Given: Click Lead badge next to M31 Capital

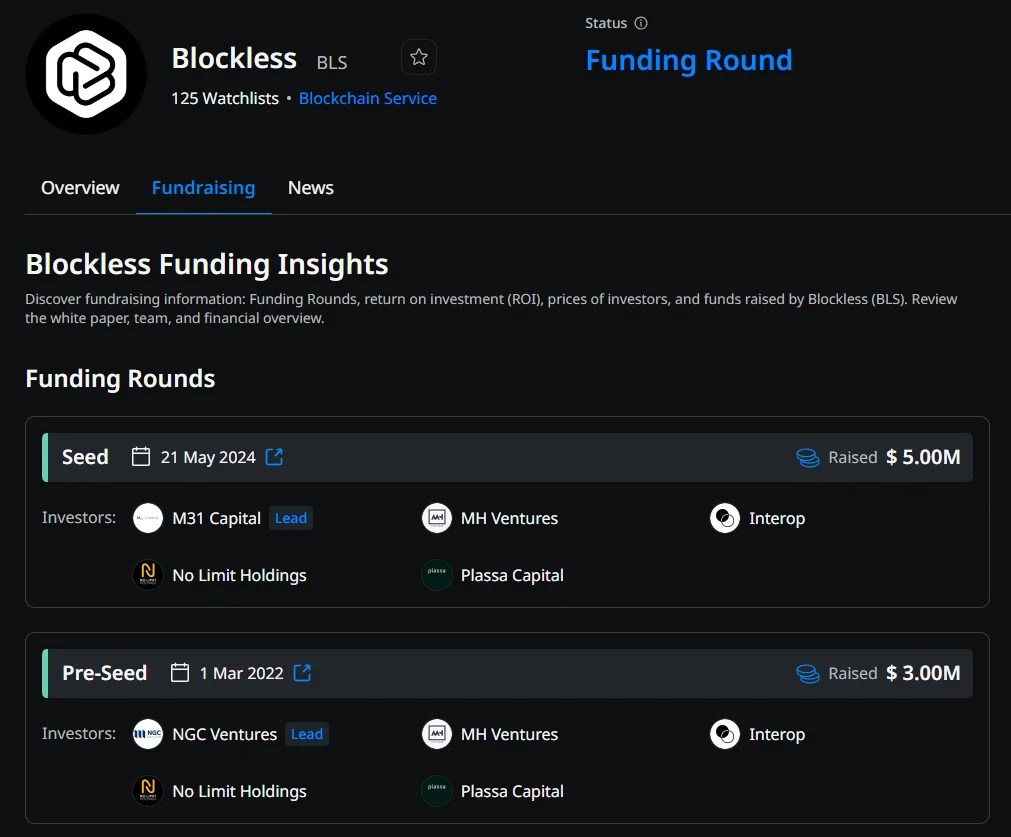Looking at the screenshot, I should click(291, 518).
